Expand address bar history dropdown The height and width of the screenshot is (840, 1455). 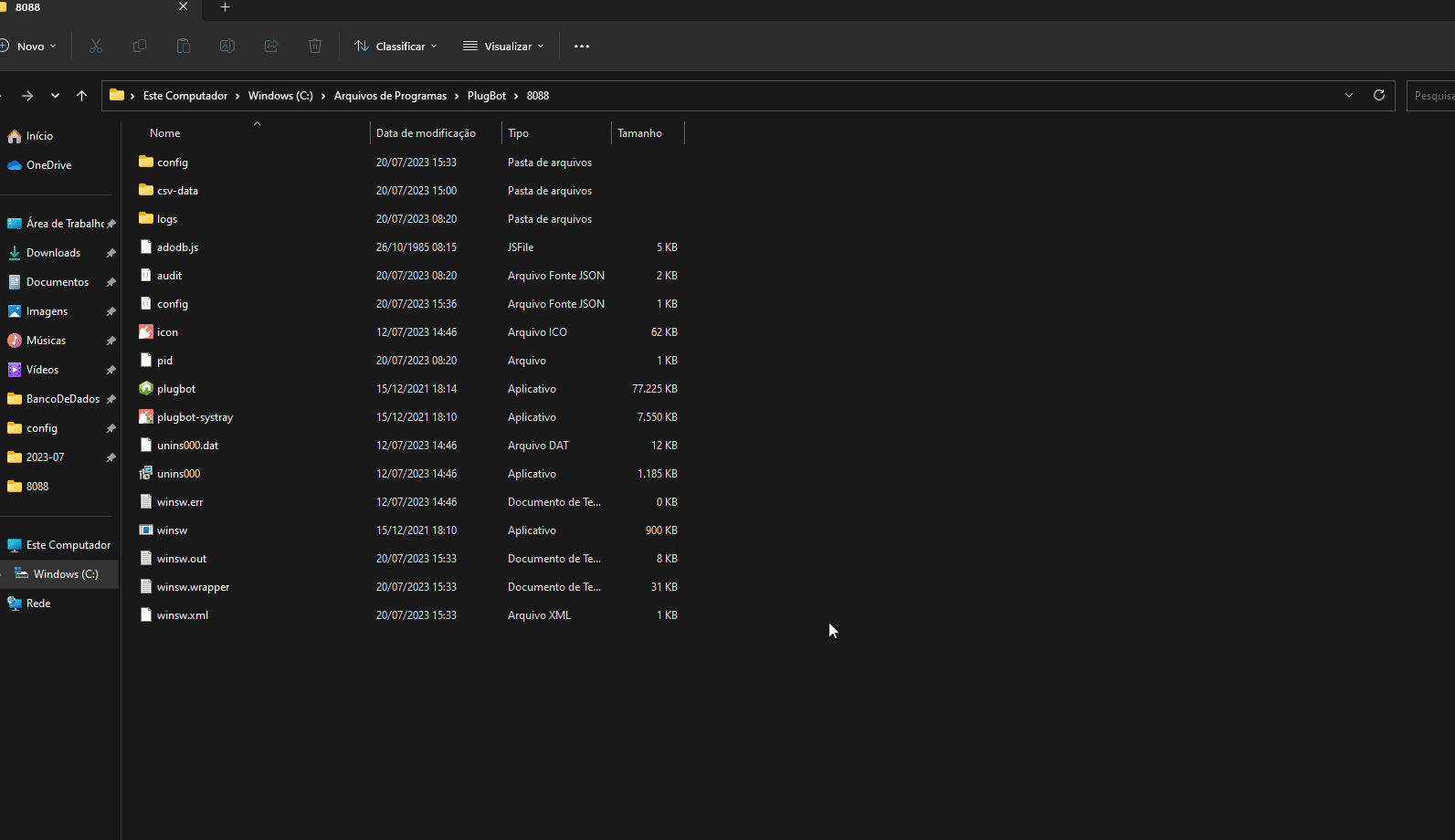[1349, 95]
